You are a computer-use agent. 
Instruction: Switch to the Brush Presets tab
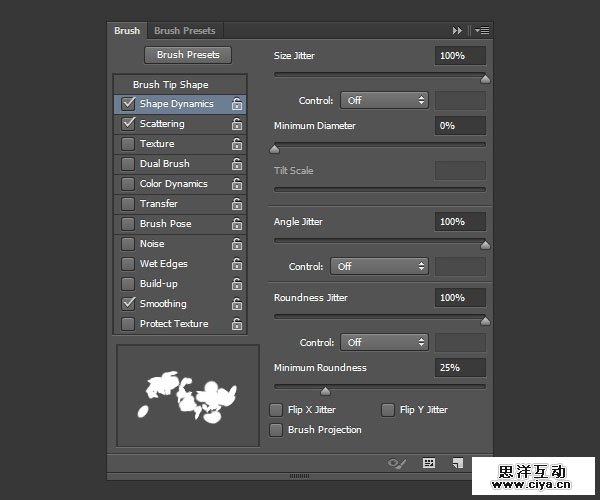(185, 31)
